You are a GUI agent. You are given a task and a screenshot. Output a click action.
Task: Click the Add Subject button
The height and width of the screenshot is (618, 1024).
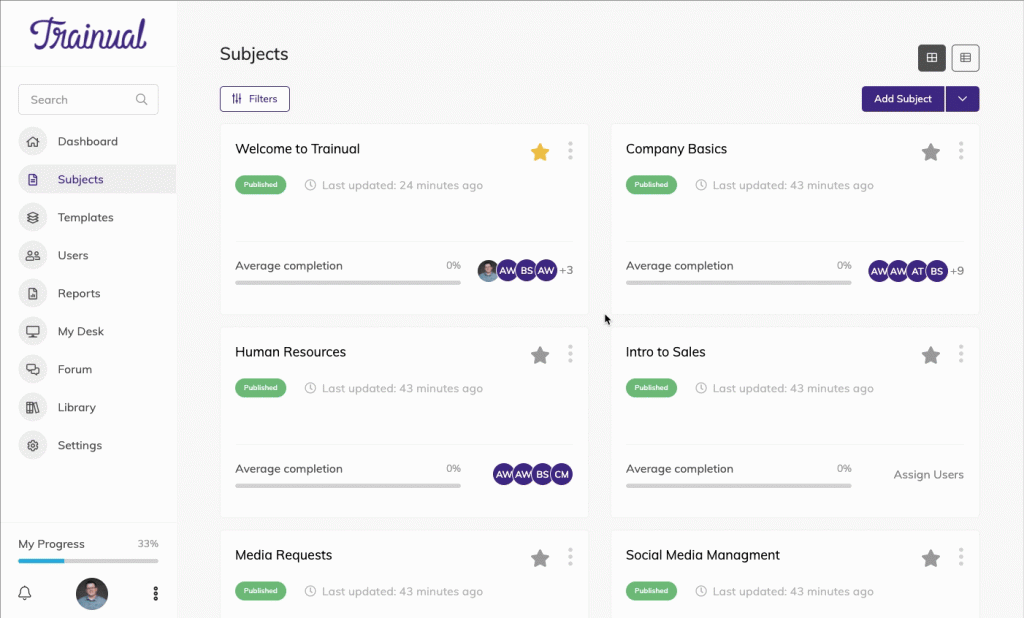click(902, 99)
